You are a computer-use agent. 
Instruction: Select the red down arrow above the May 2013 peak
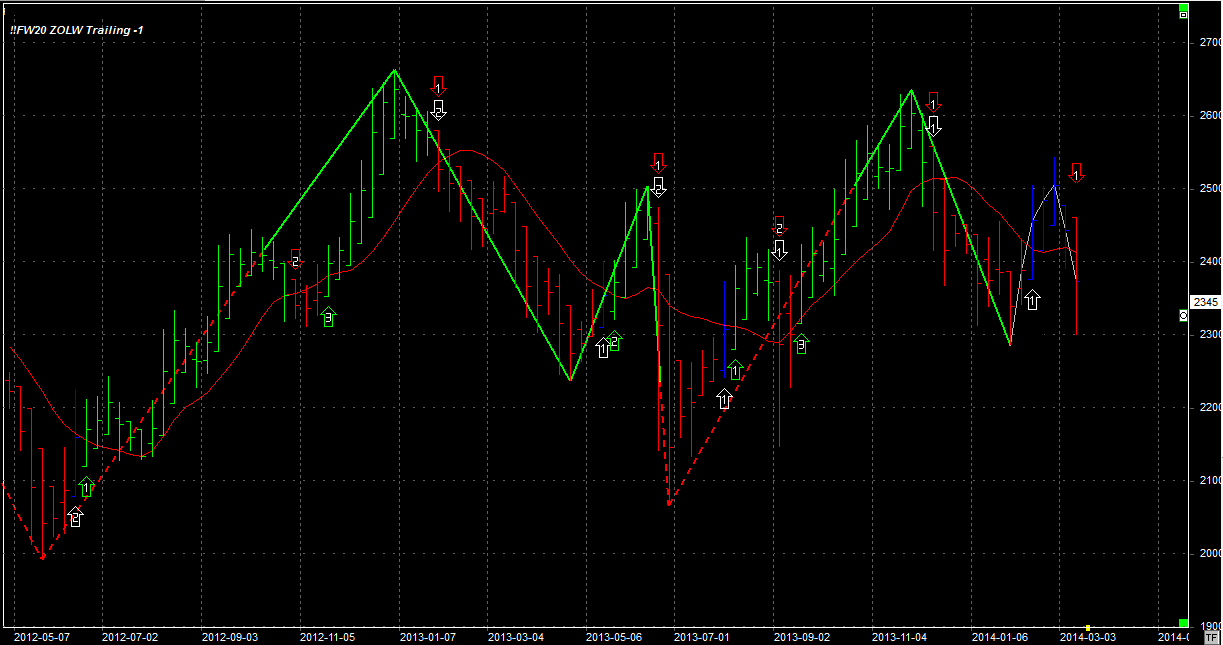658,163
